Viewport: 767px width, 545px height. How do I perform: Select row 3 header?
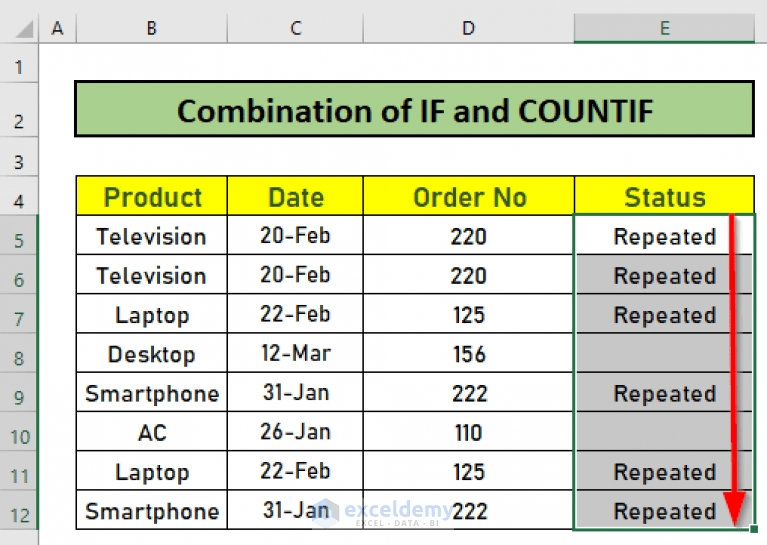(x=19, y=157)
